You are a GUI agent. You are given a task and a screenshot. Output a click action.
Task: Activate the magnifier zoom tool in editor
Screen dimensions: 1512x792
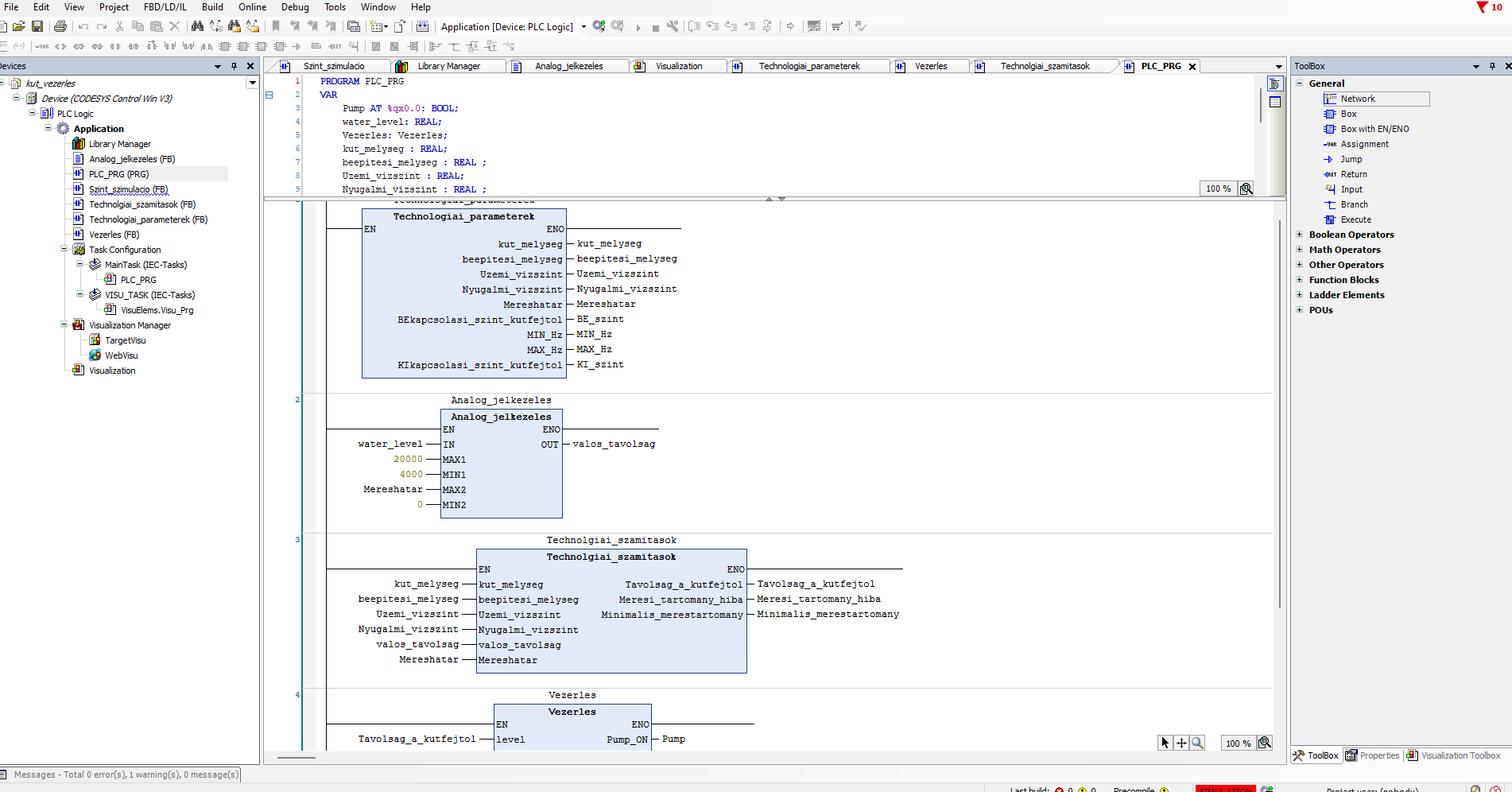[x=1197, y=743]
